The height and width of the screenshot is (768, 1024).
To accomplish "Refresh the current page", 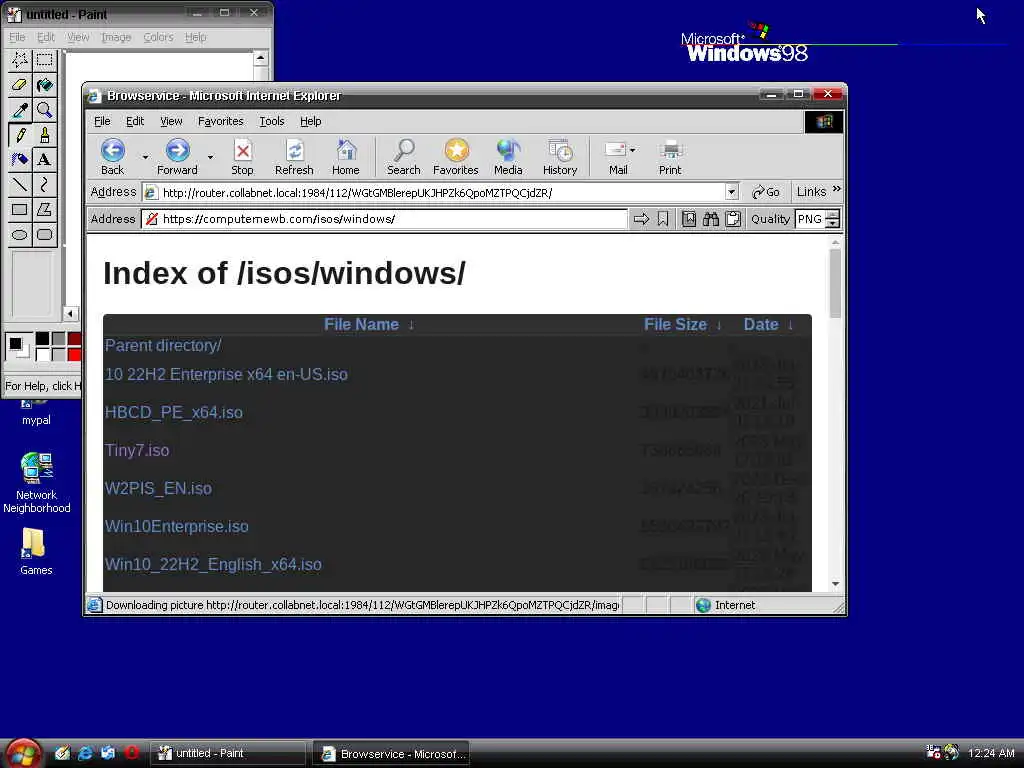I will click(295, 157).
